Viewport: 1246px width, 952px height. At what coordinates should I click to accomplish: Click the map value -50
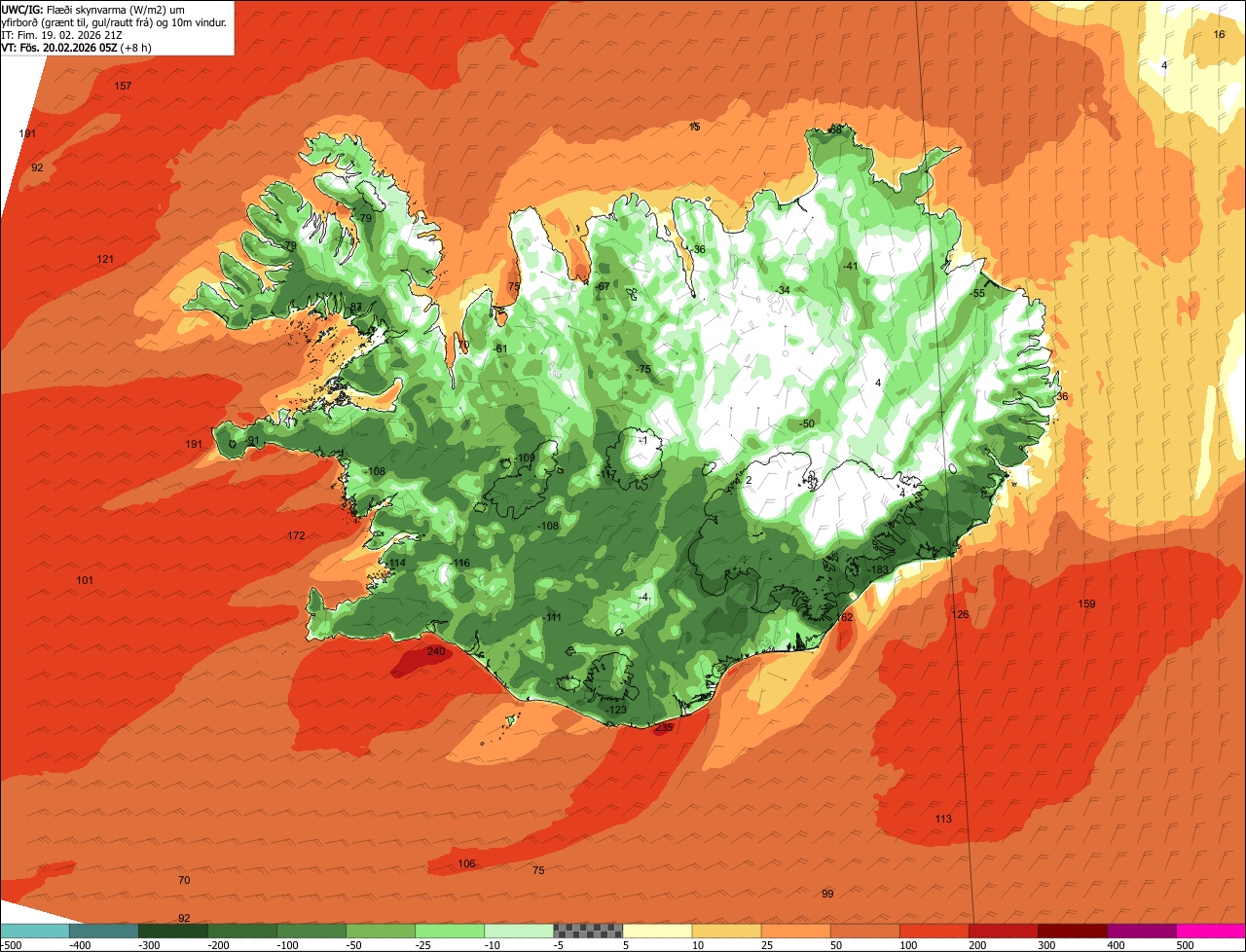pyautogui.click(x=806, y=424)
